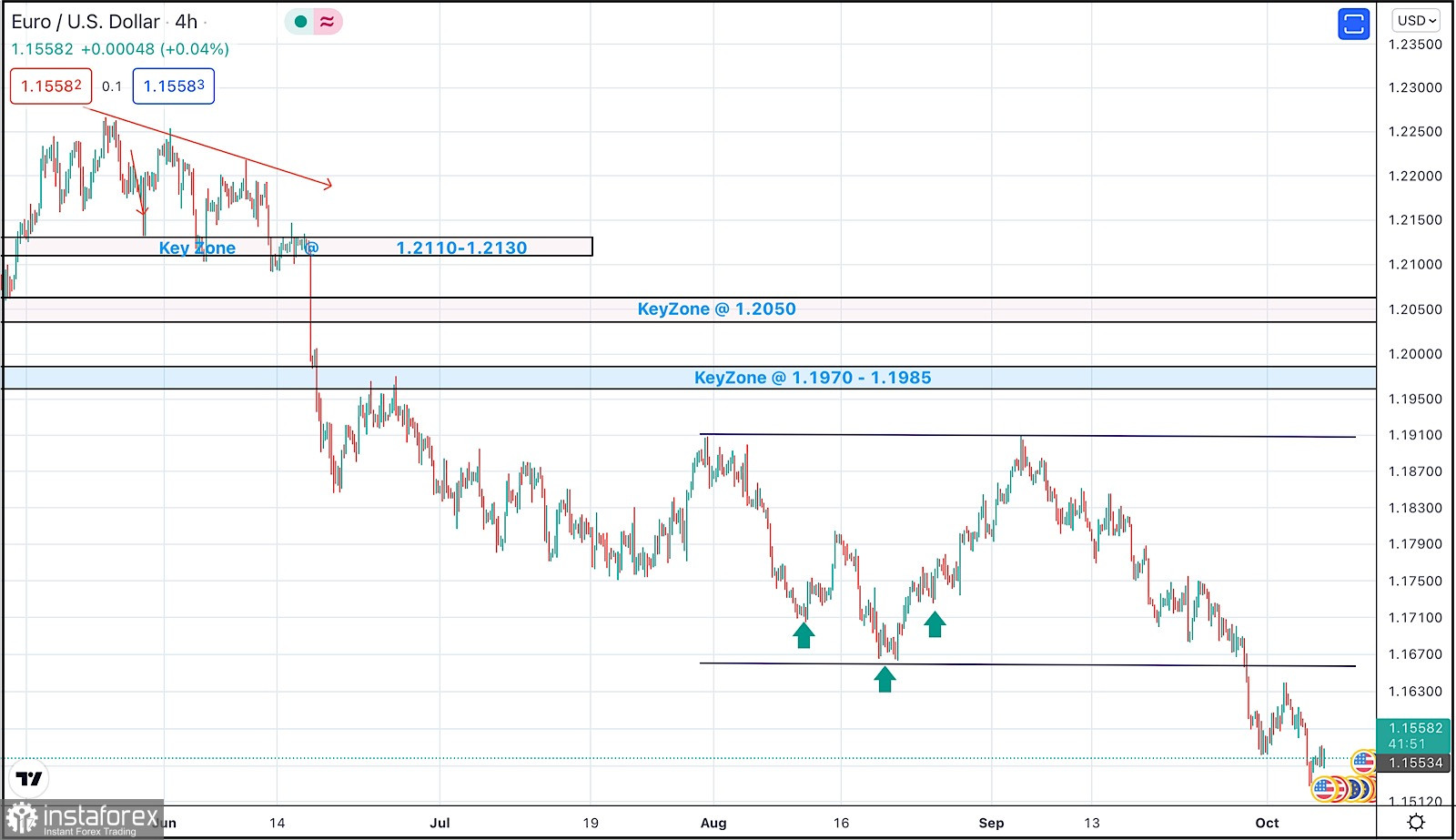Click the pink approximate-data indicator icon

pos(327,22)
